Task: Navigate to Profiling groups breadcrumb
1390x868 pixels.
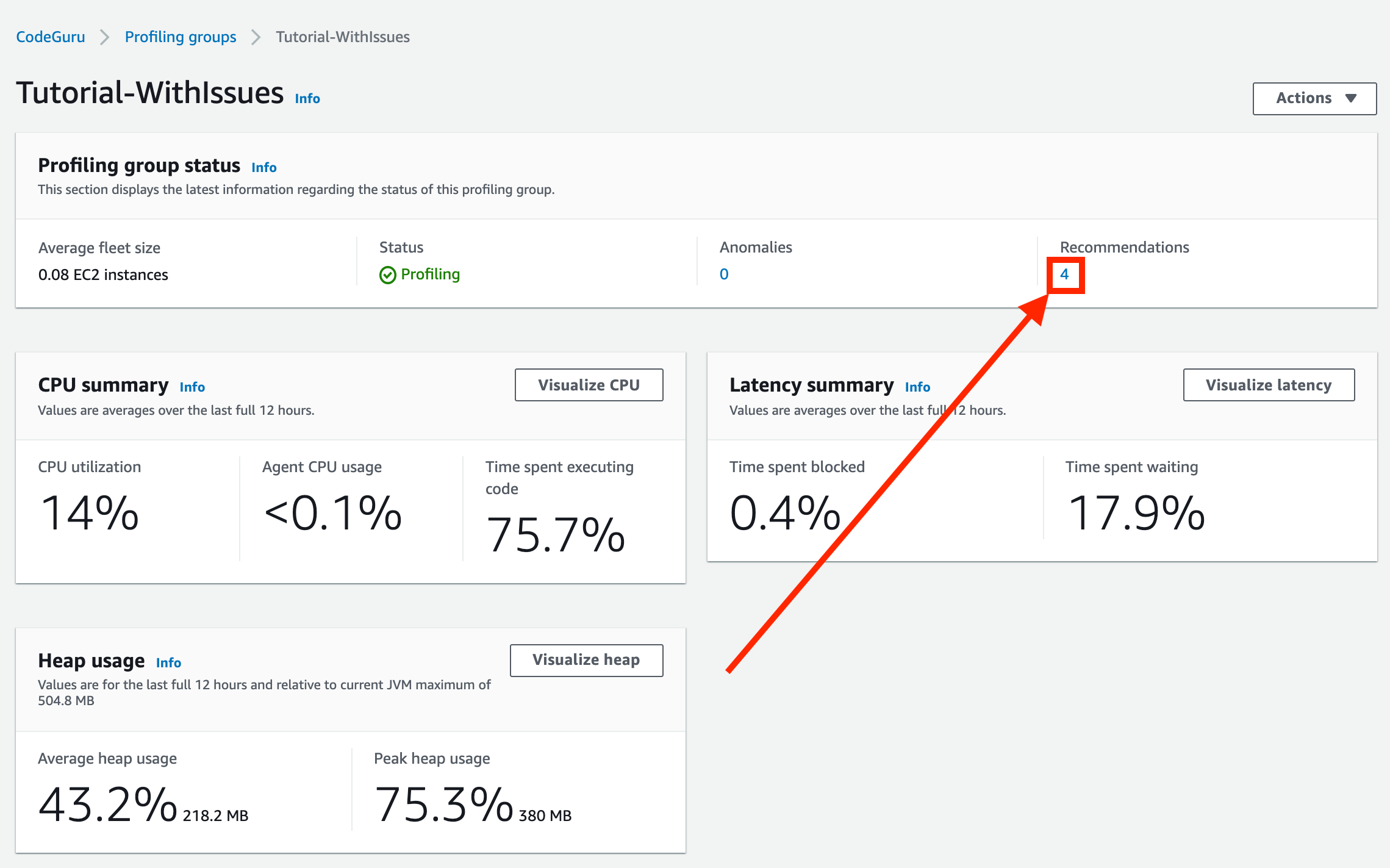Action: coord(180,37)
